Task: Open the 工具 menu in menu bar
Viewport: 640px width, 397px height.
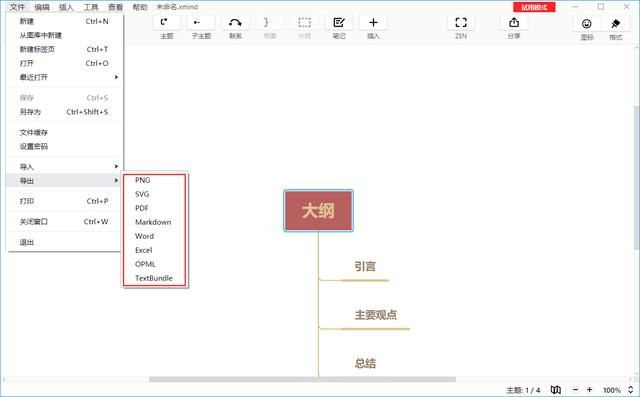Action: [x=91, y=7]
